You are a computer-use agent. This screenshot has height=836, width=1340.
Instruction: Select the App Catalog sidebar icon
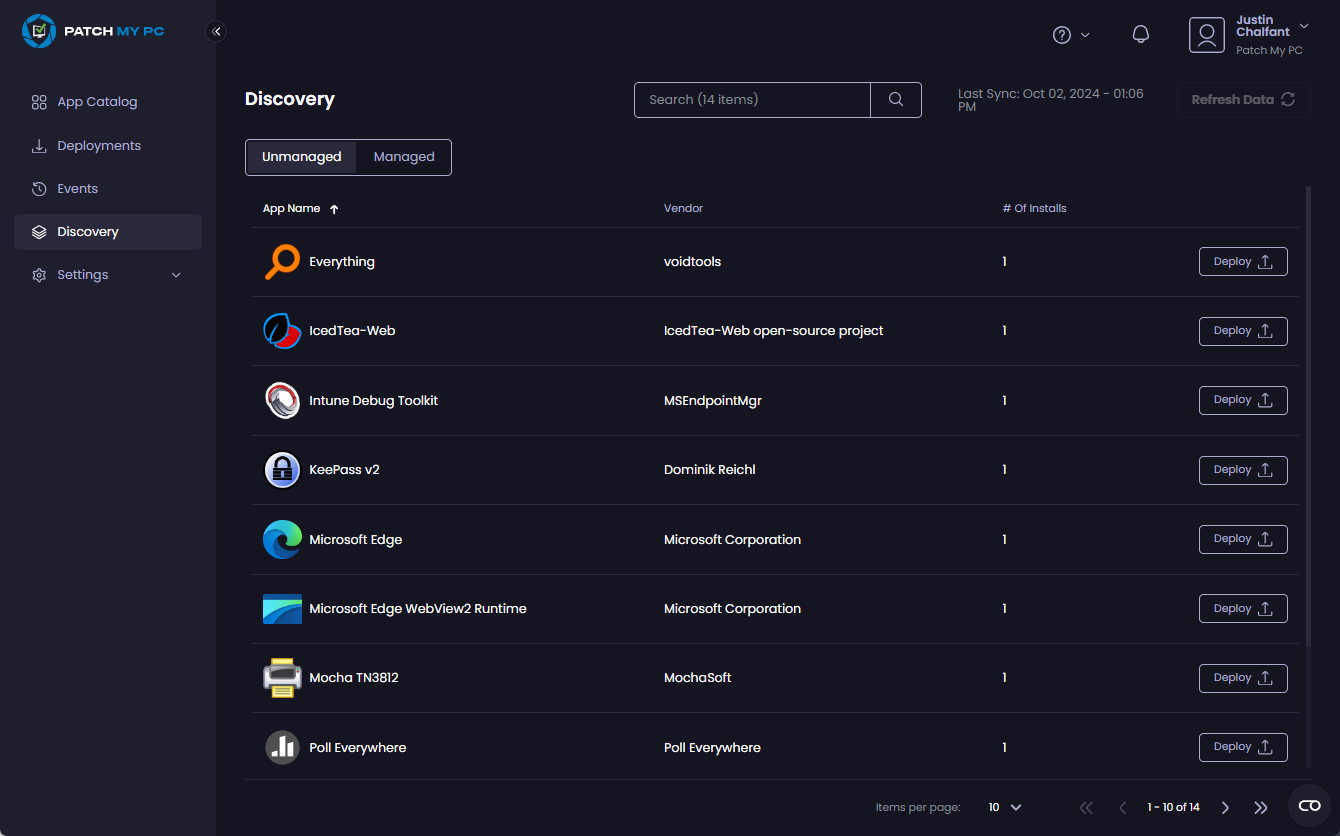coord(39,101)
